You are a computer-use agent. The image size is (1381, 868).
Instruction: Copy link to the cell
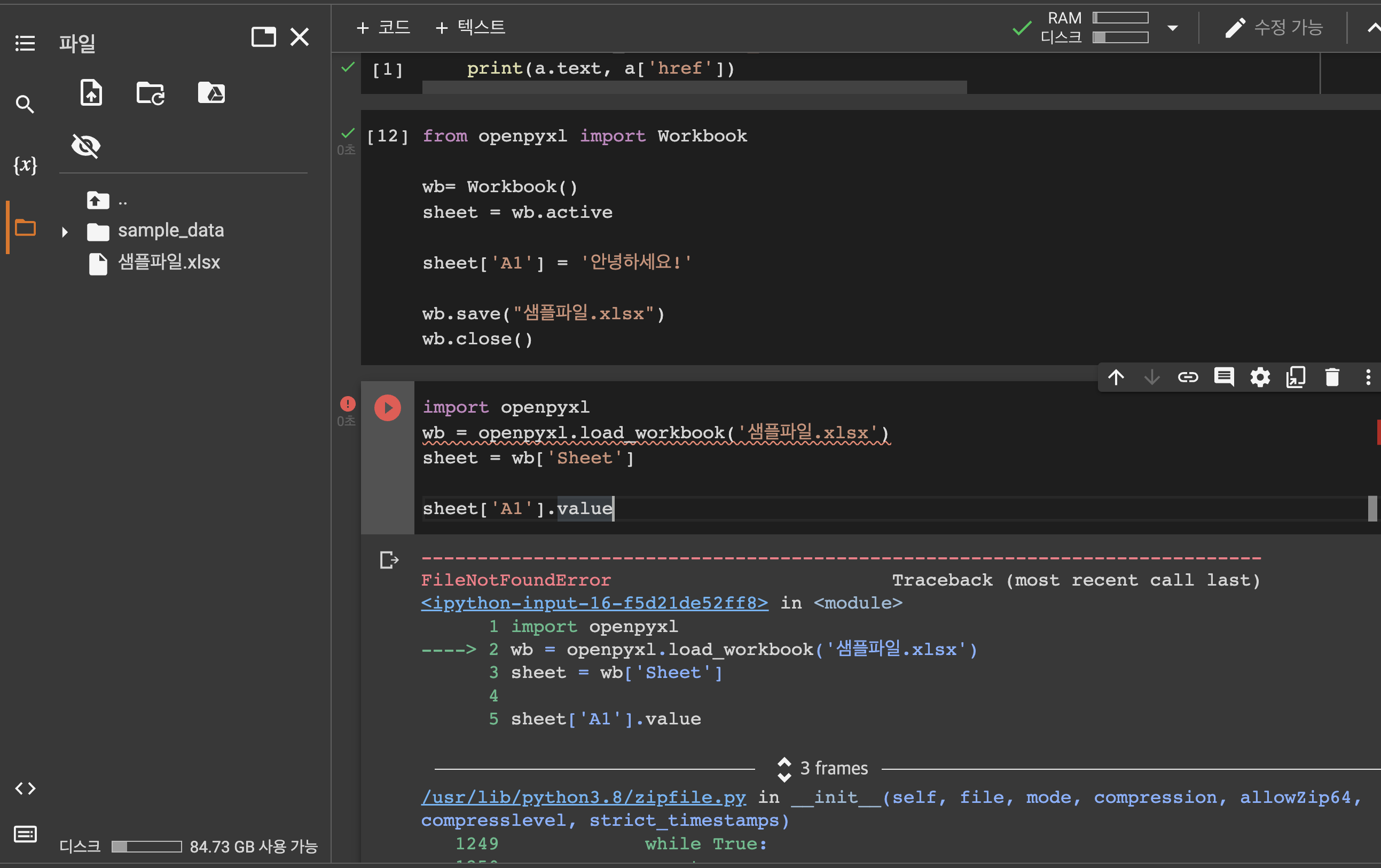tap(1188, 377)
